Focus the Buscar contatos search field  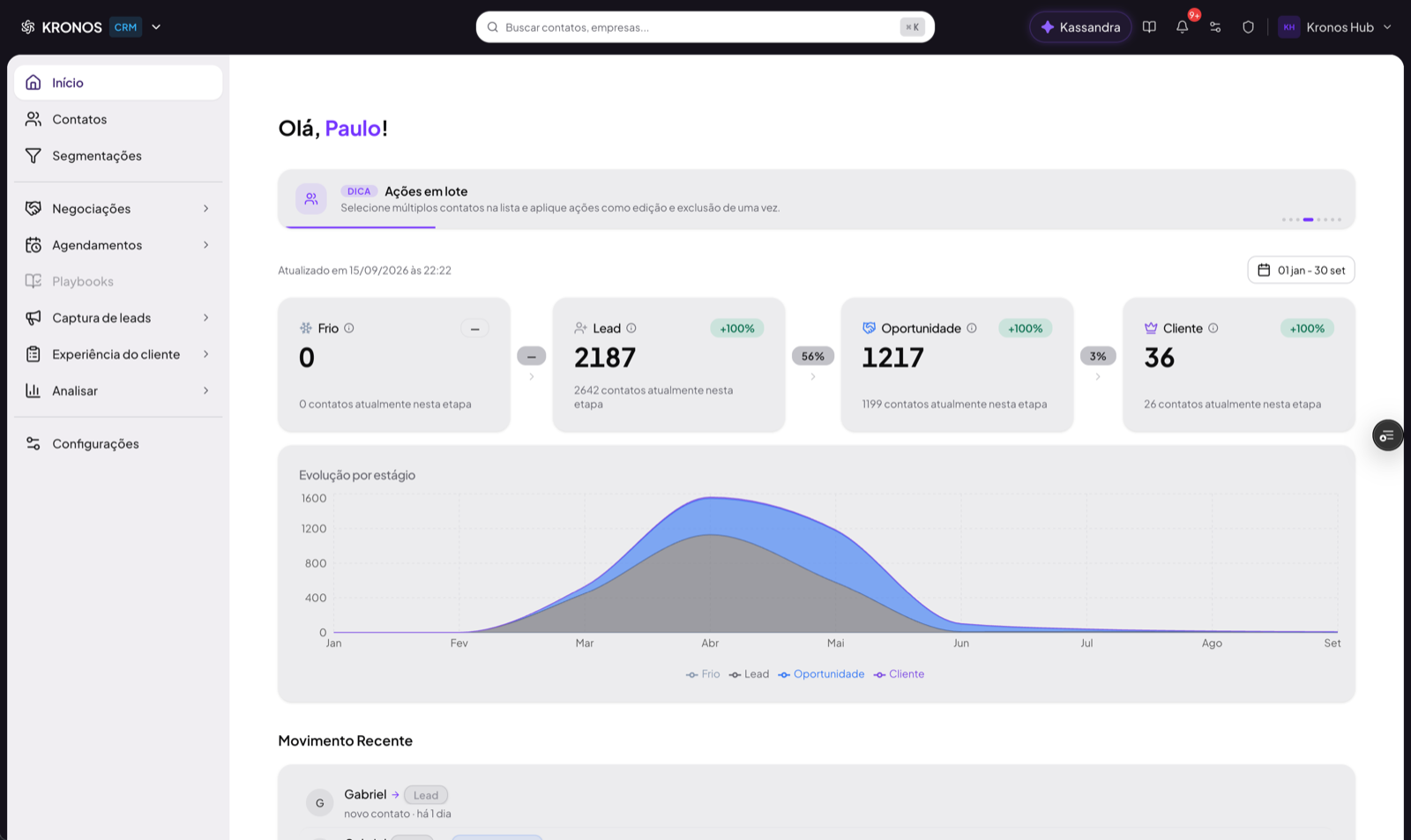pos(705,27)
